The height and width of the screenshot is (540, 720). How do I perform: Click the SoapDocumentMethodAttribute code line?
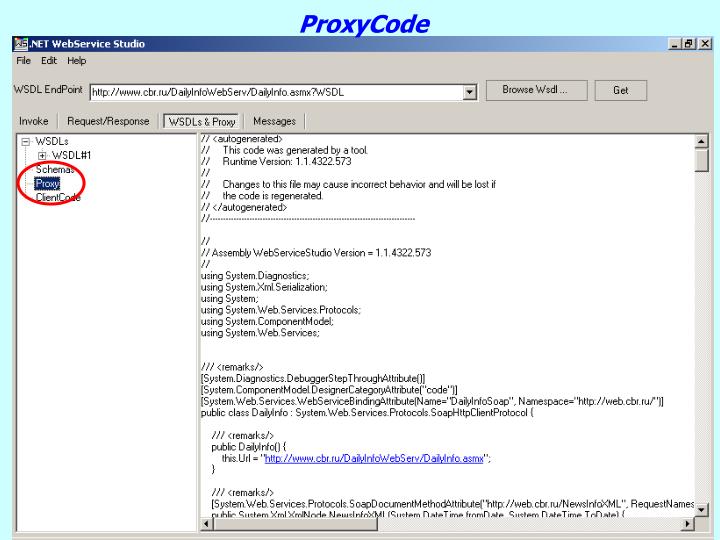point(453,504)
